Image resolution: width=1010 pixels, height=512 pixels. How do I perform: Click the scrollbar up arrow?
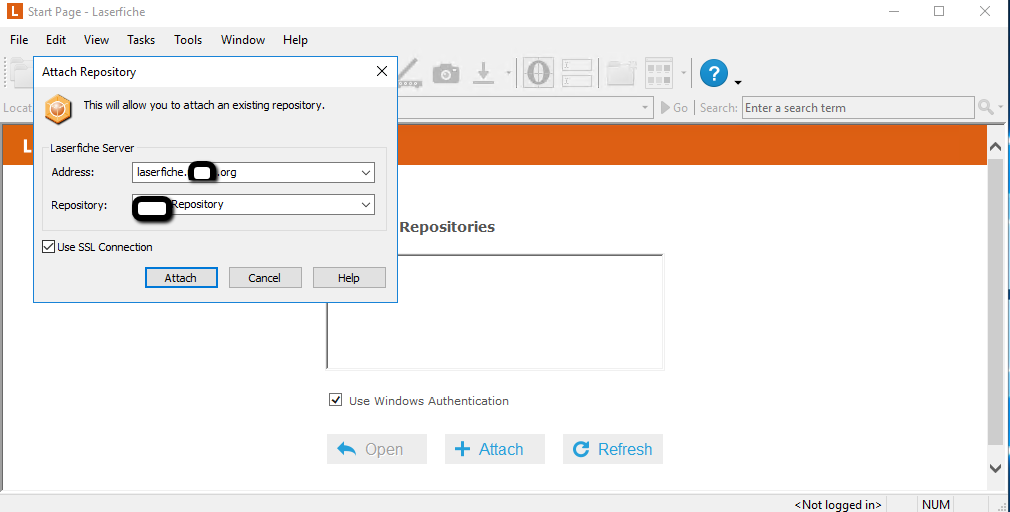pyautogui.click(x=995, y=147)
